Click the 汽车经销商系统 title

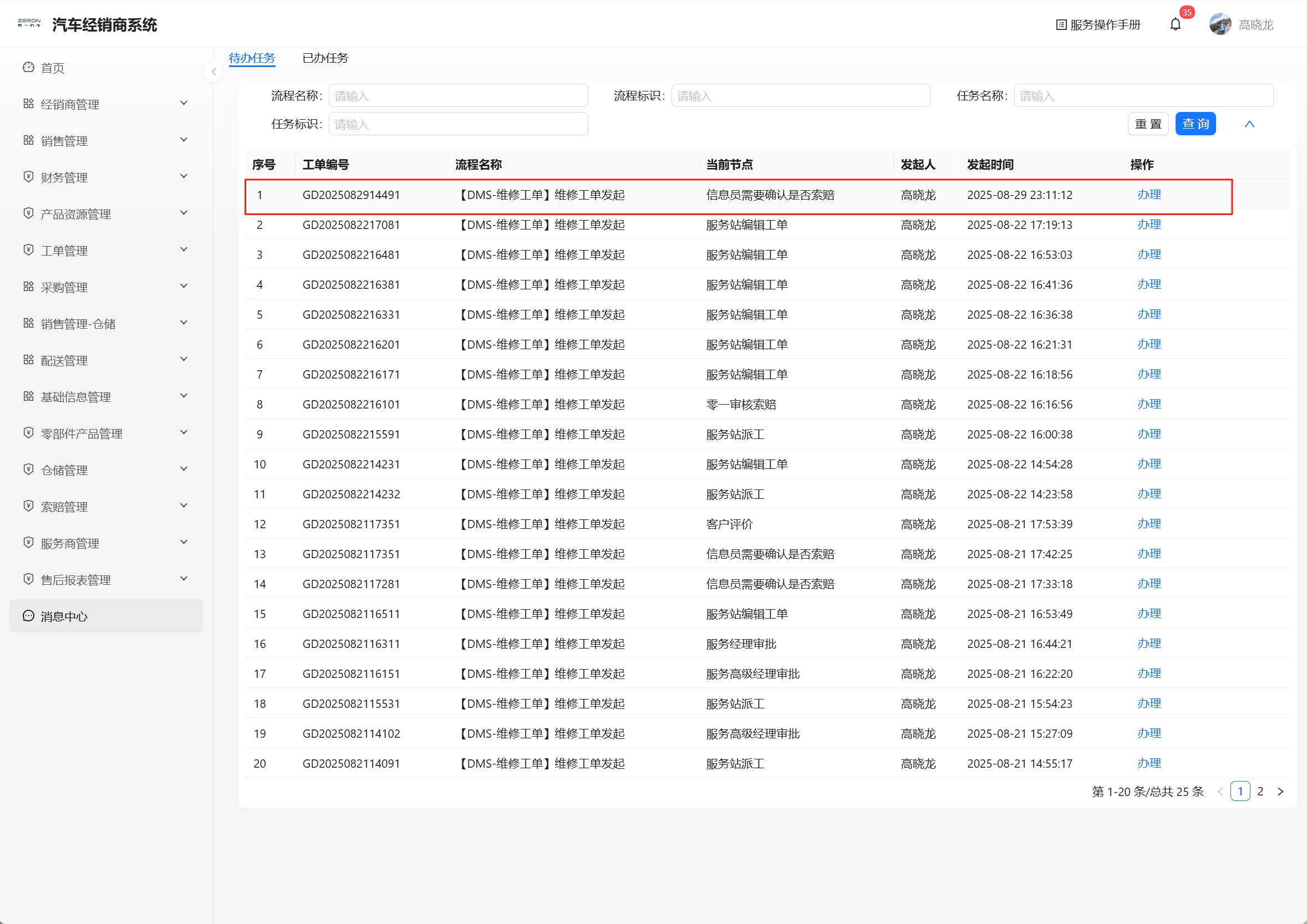104,25
